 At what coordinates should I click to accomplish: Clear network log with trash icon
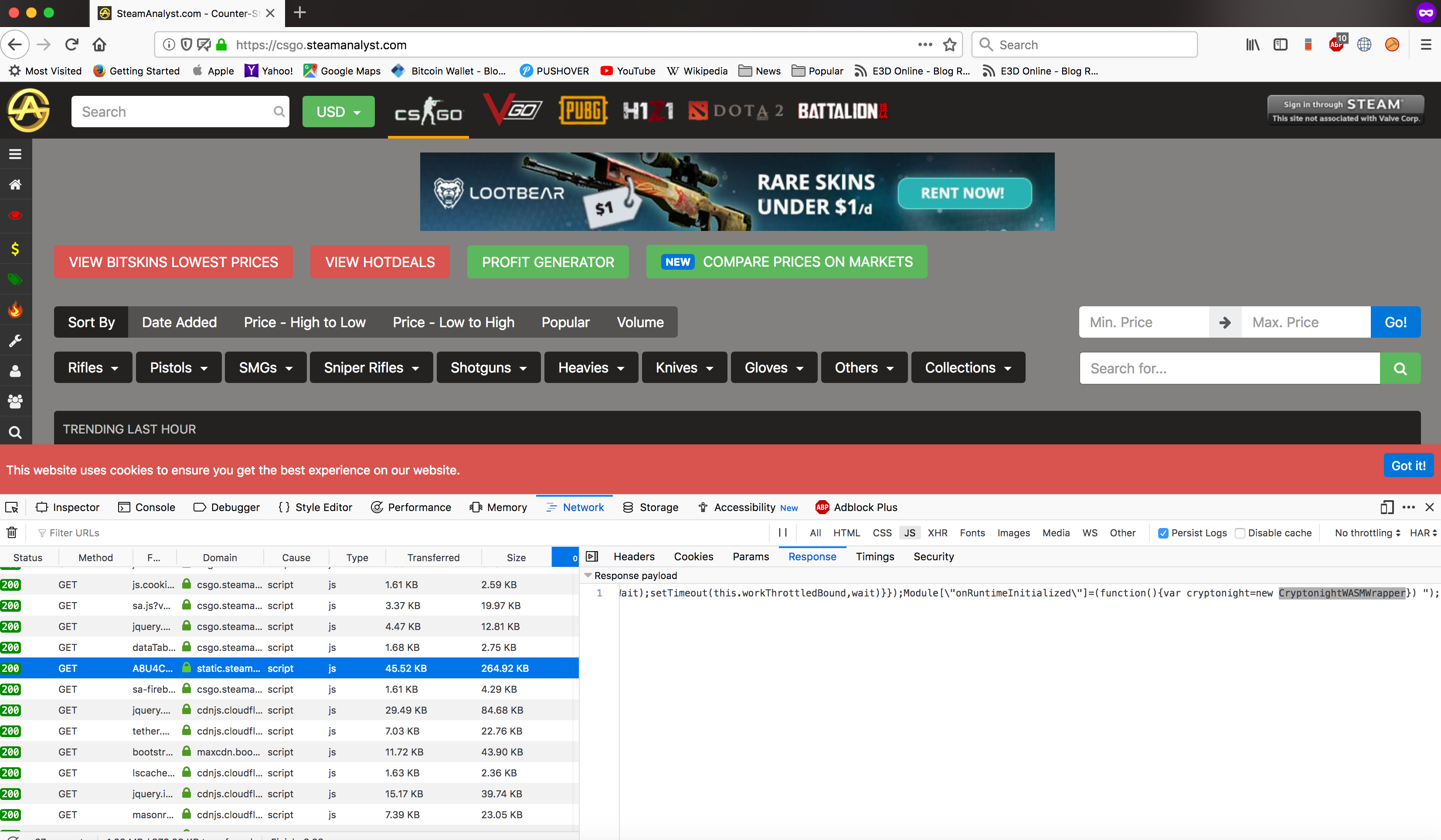[x=11, y=532]
